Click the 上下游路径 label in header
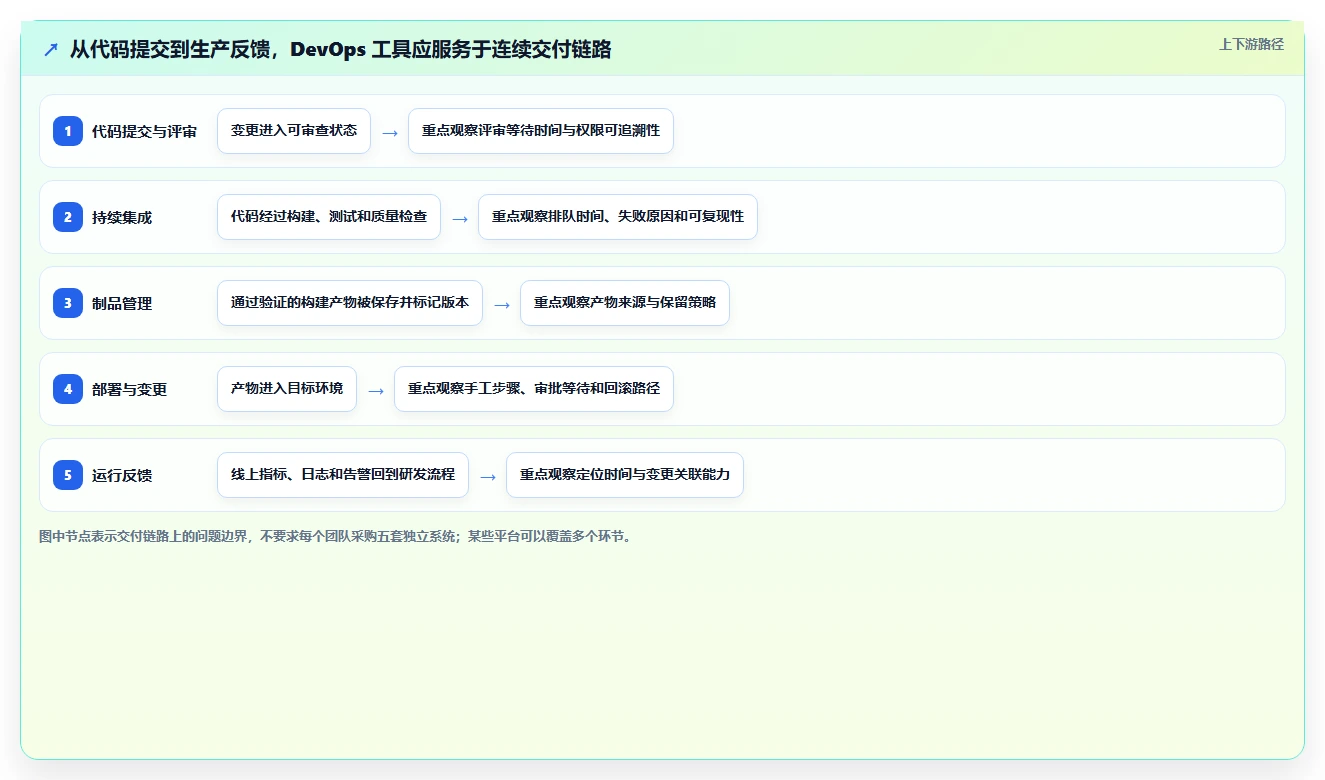Viewport: 1325px width, 780px height. pos(1251,44)
